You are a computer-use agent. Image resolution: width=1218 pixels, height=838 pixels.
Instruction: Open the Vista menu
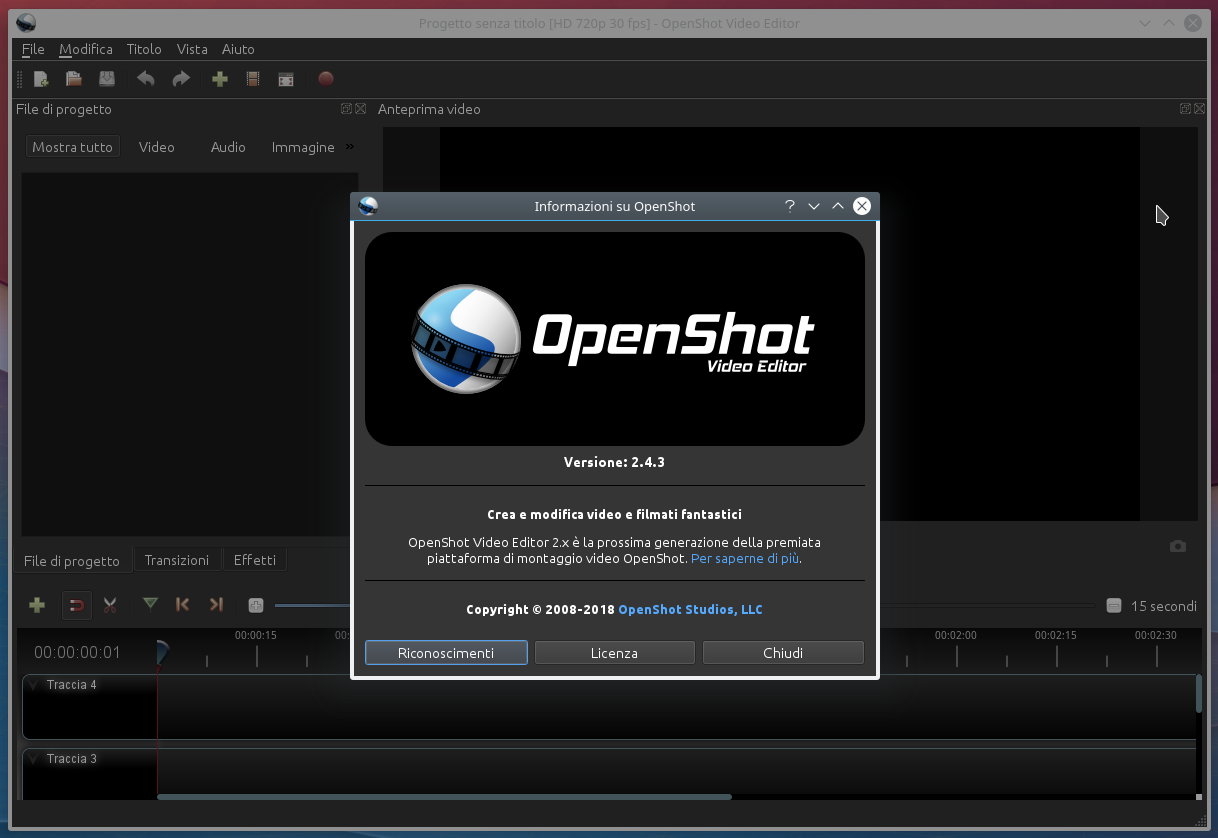pos(192,49)
